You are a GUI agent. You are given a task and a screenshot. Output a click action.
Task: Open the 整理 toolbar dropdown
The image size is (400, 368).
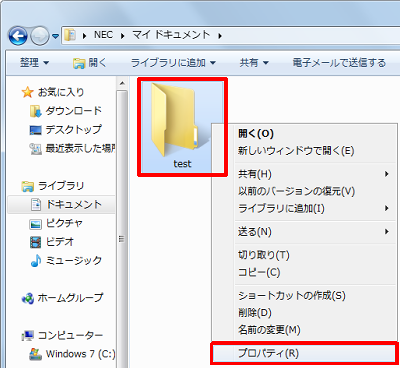pos(34,62)
